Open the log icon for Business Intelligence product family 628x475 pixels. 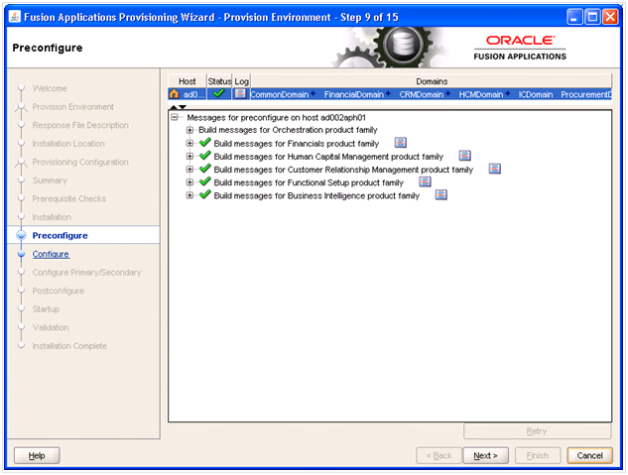tap(441, 195)
